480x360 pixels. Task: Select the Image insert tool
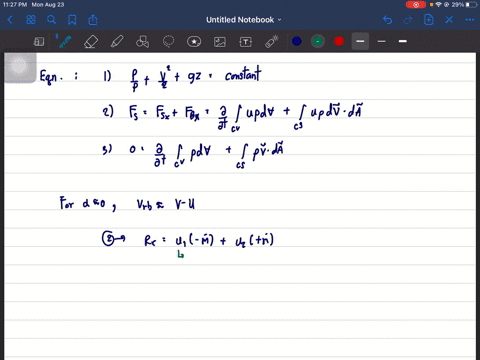220,42
